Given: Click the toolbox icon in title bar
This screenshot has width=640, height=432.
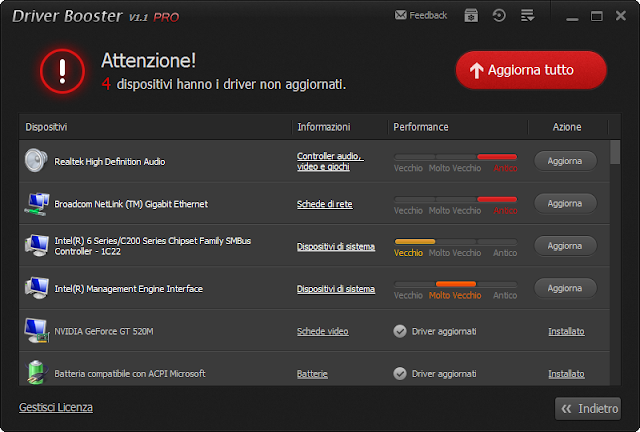Looking at the screenshot, I should 471,16.
